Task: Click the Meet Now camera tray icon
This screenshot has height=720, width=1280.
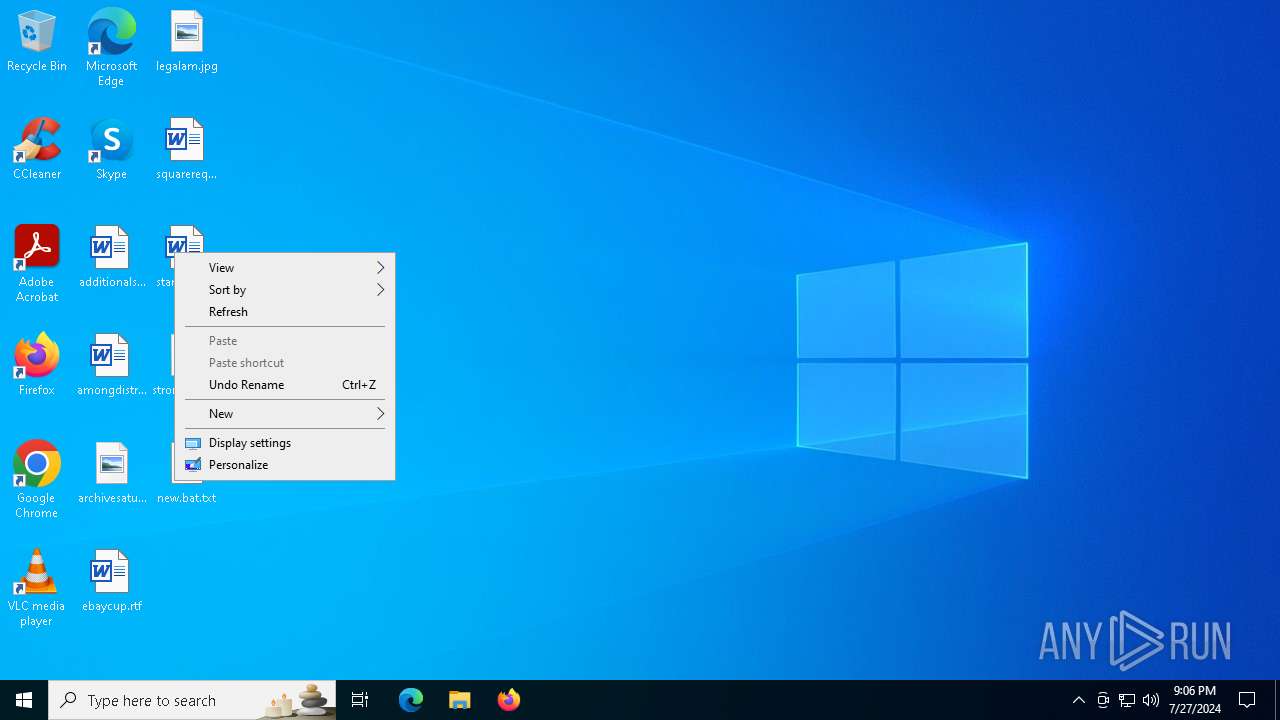Action: pos(1103,700)
